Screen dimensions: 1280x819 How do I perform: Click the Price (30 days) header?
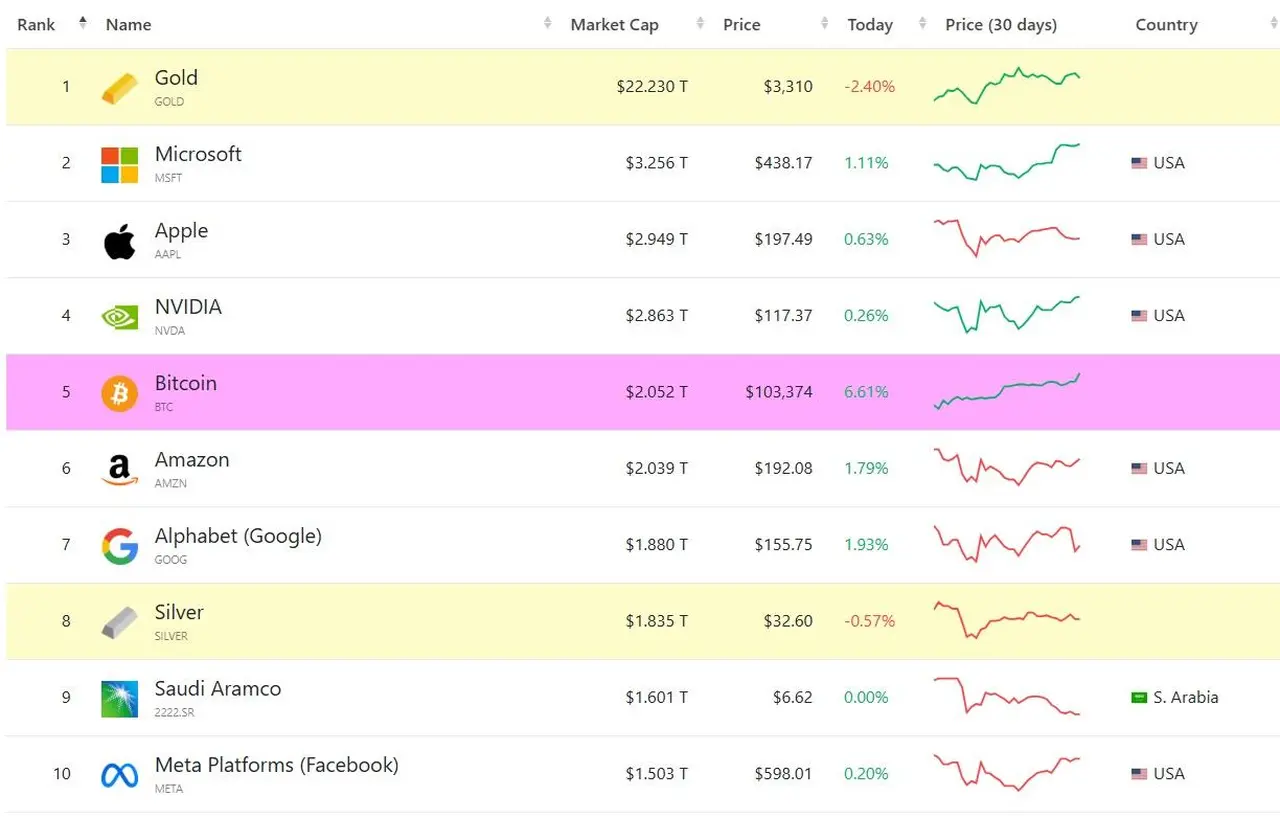(1001, 25)
